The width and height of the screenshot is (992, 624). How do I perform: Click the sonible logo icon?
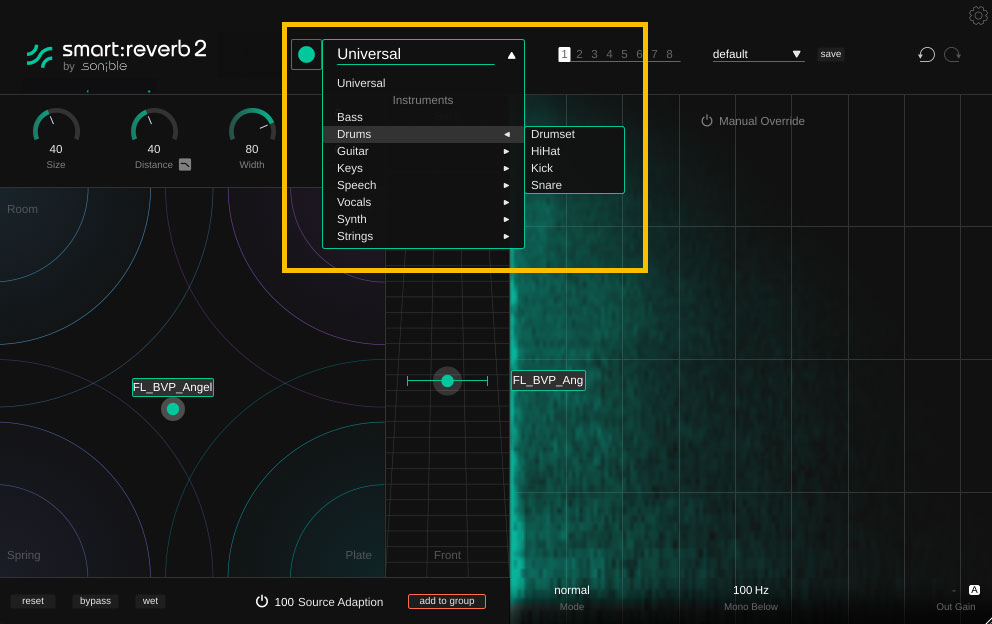pyautogui.click(x=39, y=56)
